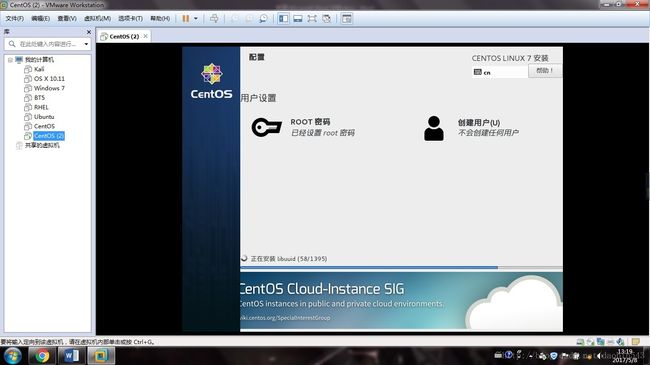Click the Kali VM icon in library
The height and width of the screenshot is (365, 650).
click(x=28, y=69)
